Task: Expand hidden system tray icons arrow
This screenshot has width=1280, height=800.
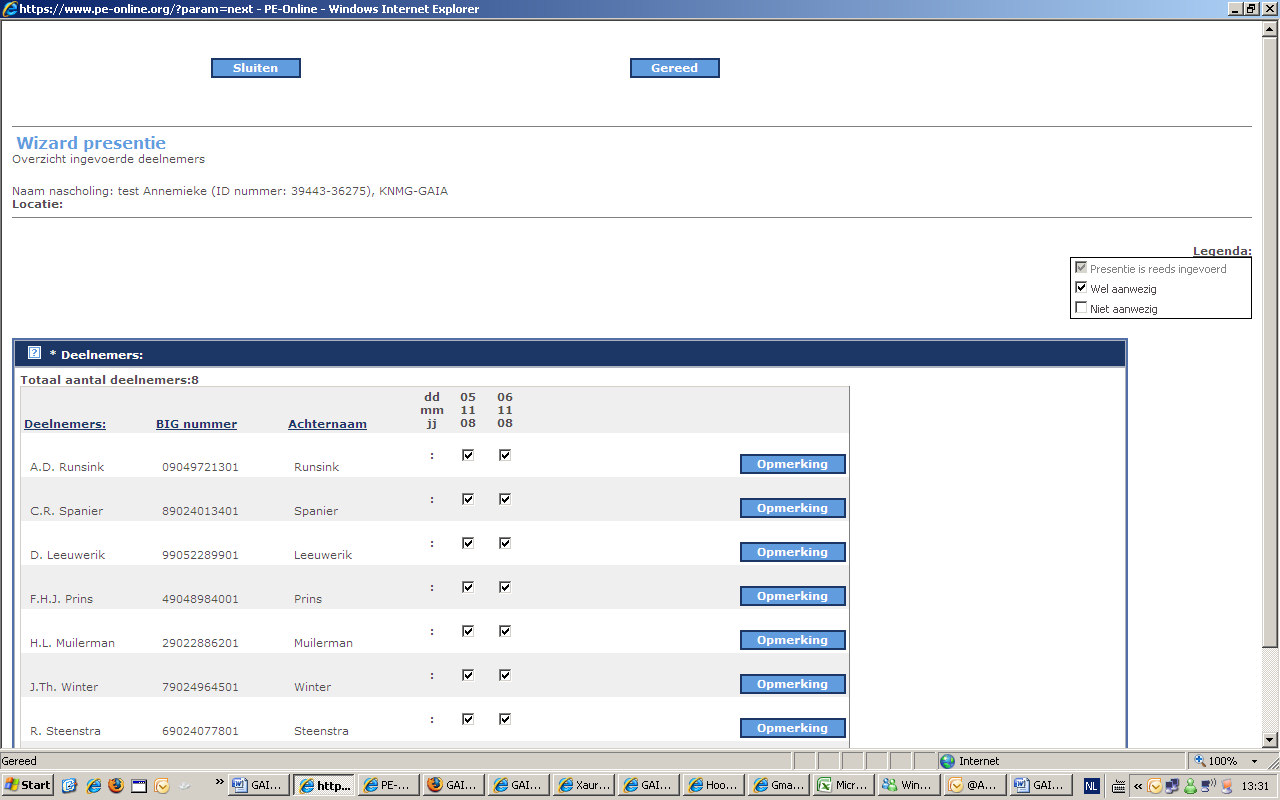Action: 1138,786
